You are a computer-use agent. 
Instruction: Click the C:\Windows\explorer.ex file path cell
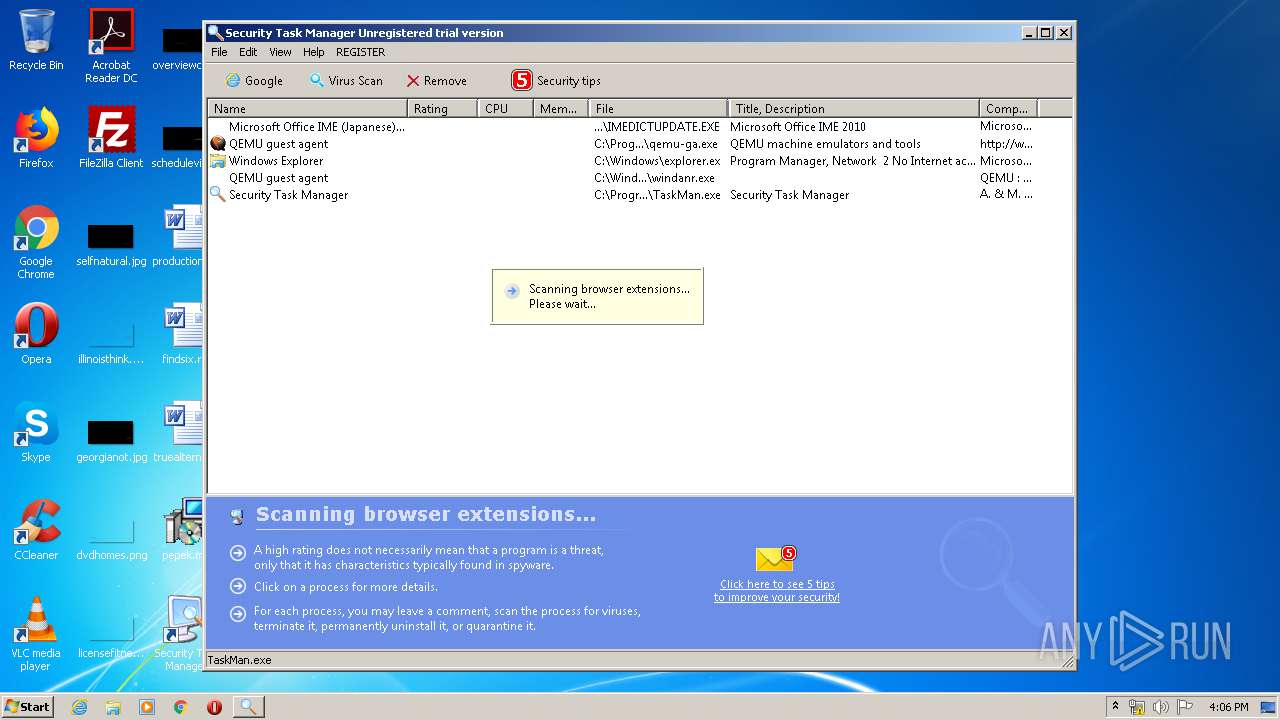coord(657,161)
